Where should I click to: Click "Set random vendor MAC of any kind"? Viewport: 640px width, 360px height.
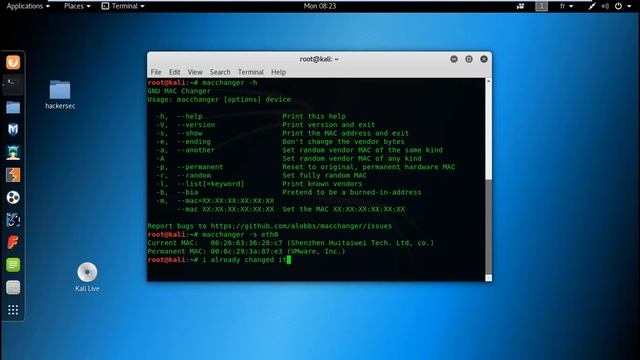pos(352,158)
